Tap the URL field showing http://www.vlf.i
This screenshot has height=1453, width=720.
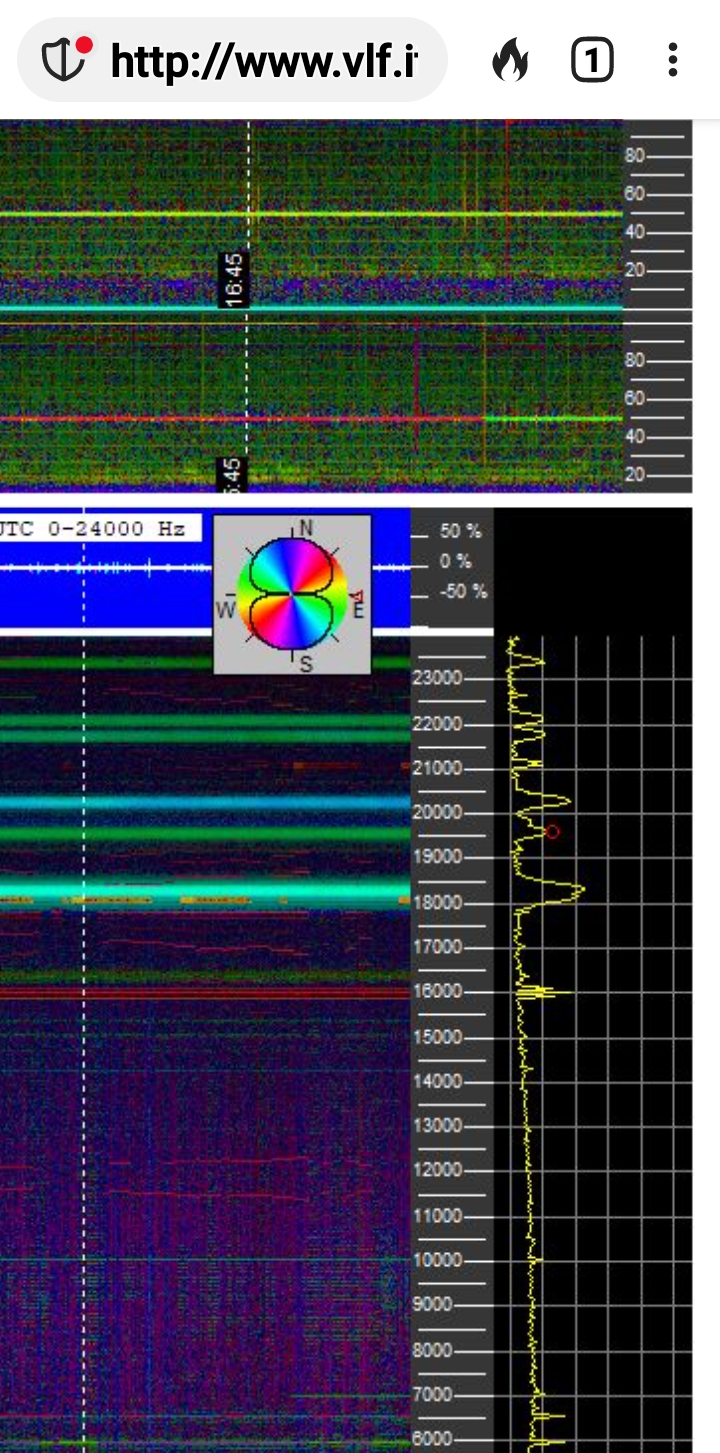tap(264, 61)
